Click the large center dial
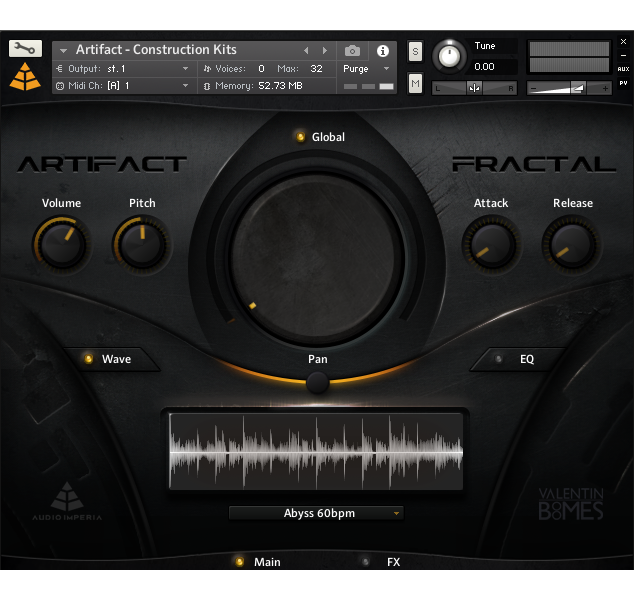Screen dimensions: 635x600 (318, 257)
